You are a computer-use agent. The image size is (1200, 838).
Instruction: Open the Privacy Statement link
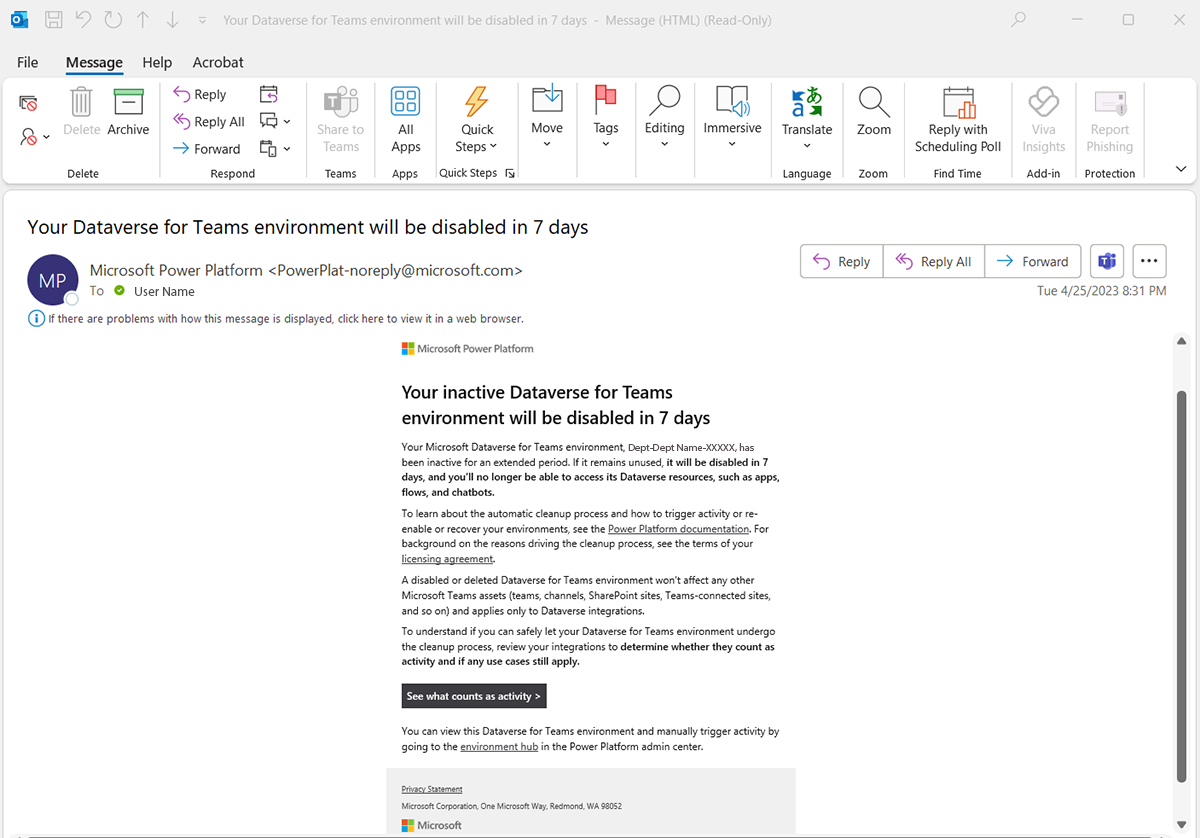(x=432, y=789)
